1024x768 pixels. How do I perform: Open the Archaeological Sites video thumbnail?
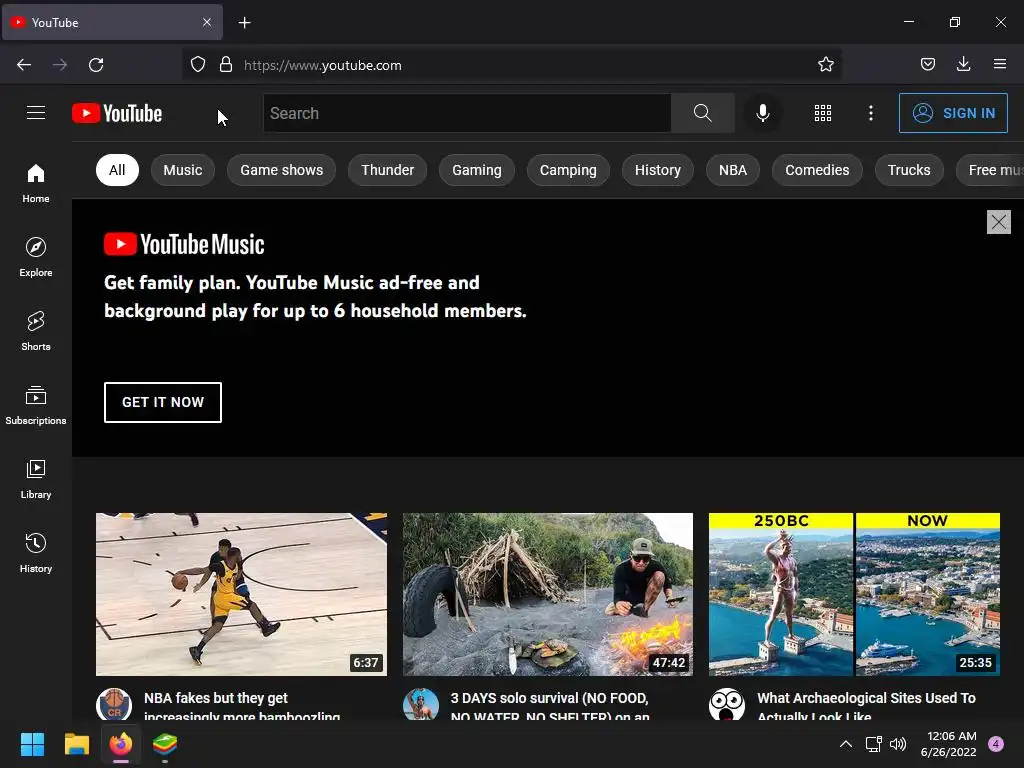click(x=854, y=594)
